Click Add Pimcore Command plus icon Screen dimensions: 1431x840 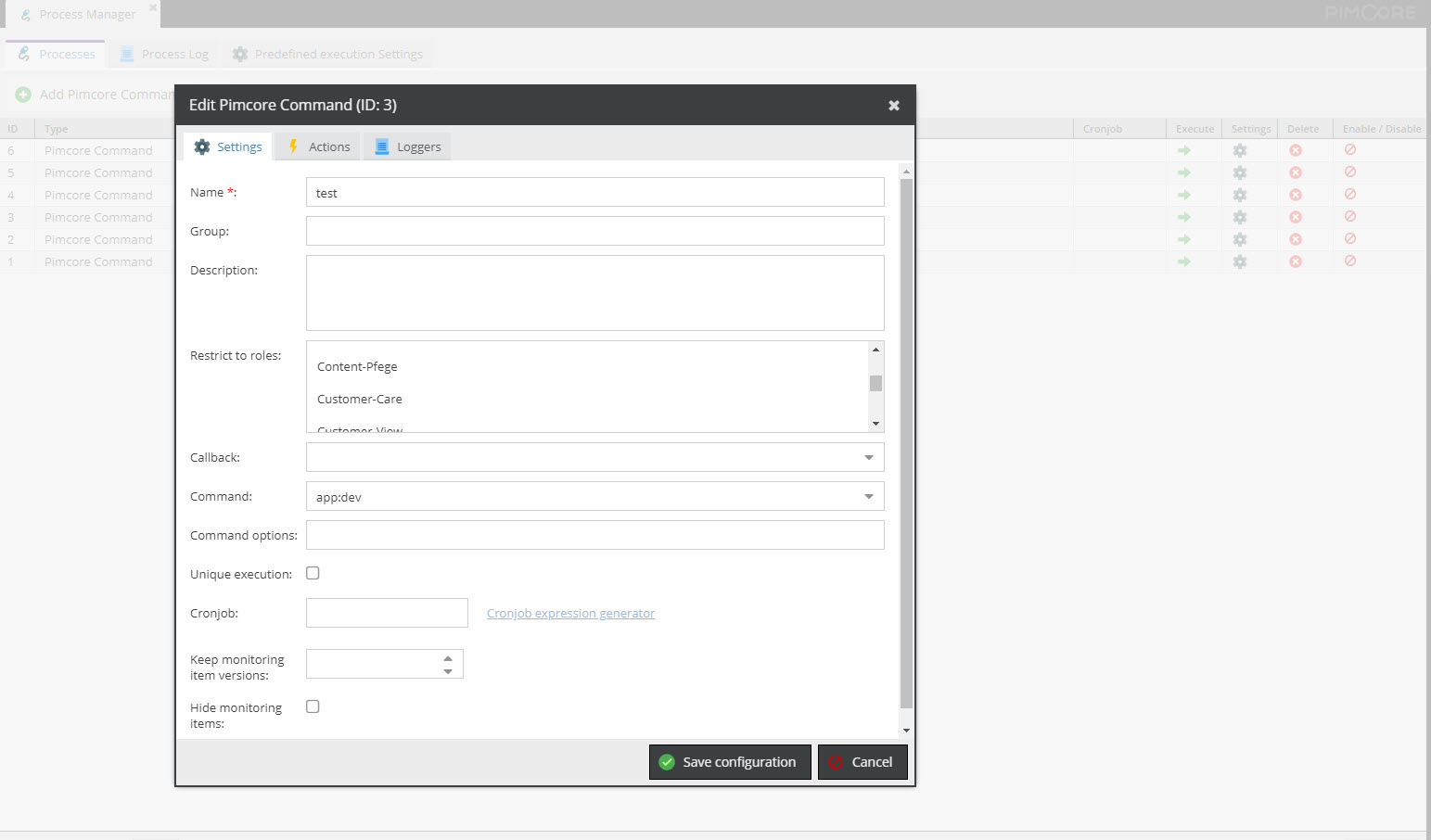23,95
